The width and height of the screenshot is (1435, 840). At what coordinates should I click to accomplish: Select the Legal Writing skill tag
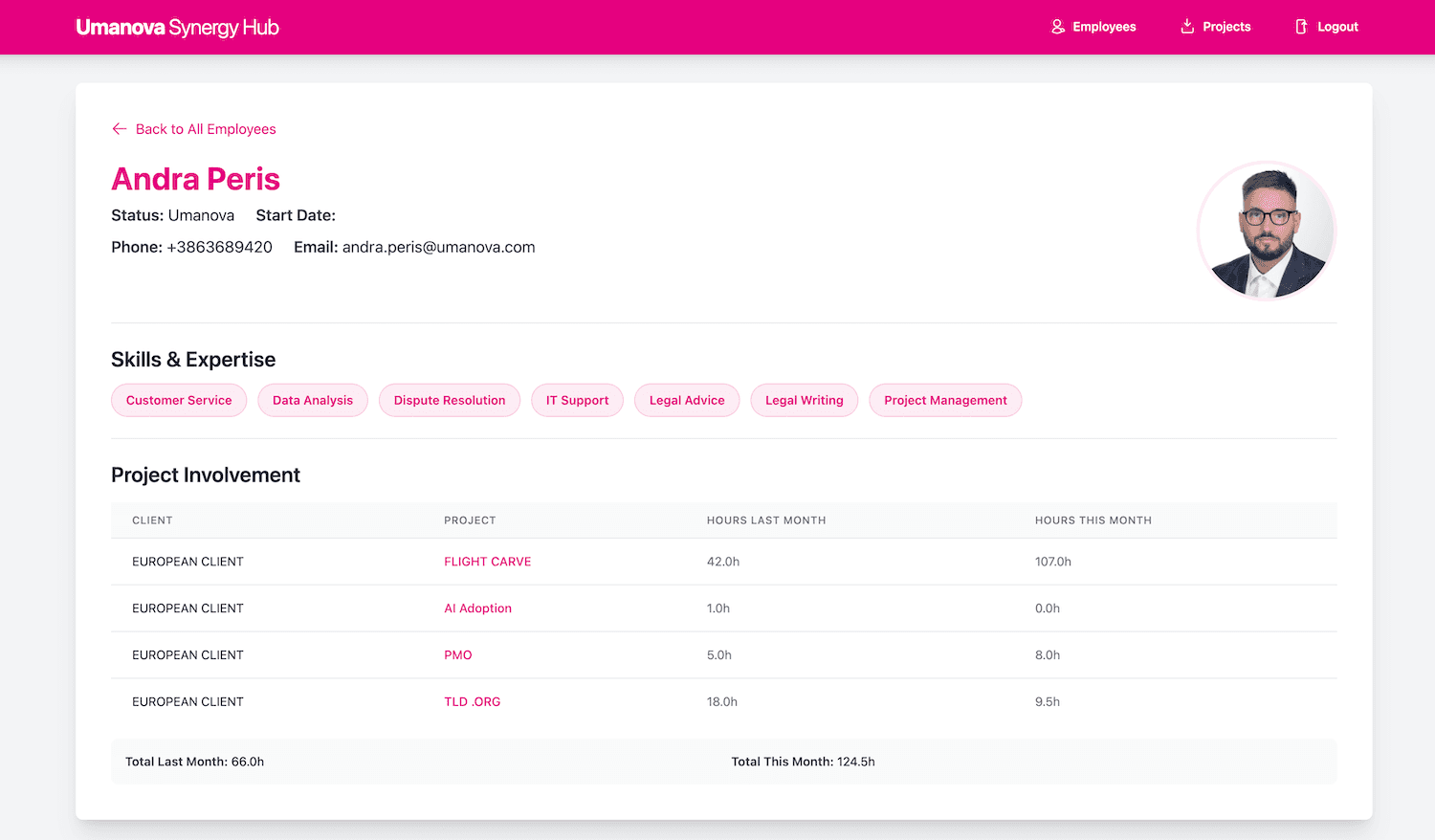click(804, 400)
